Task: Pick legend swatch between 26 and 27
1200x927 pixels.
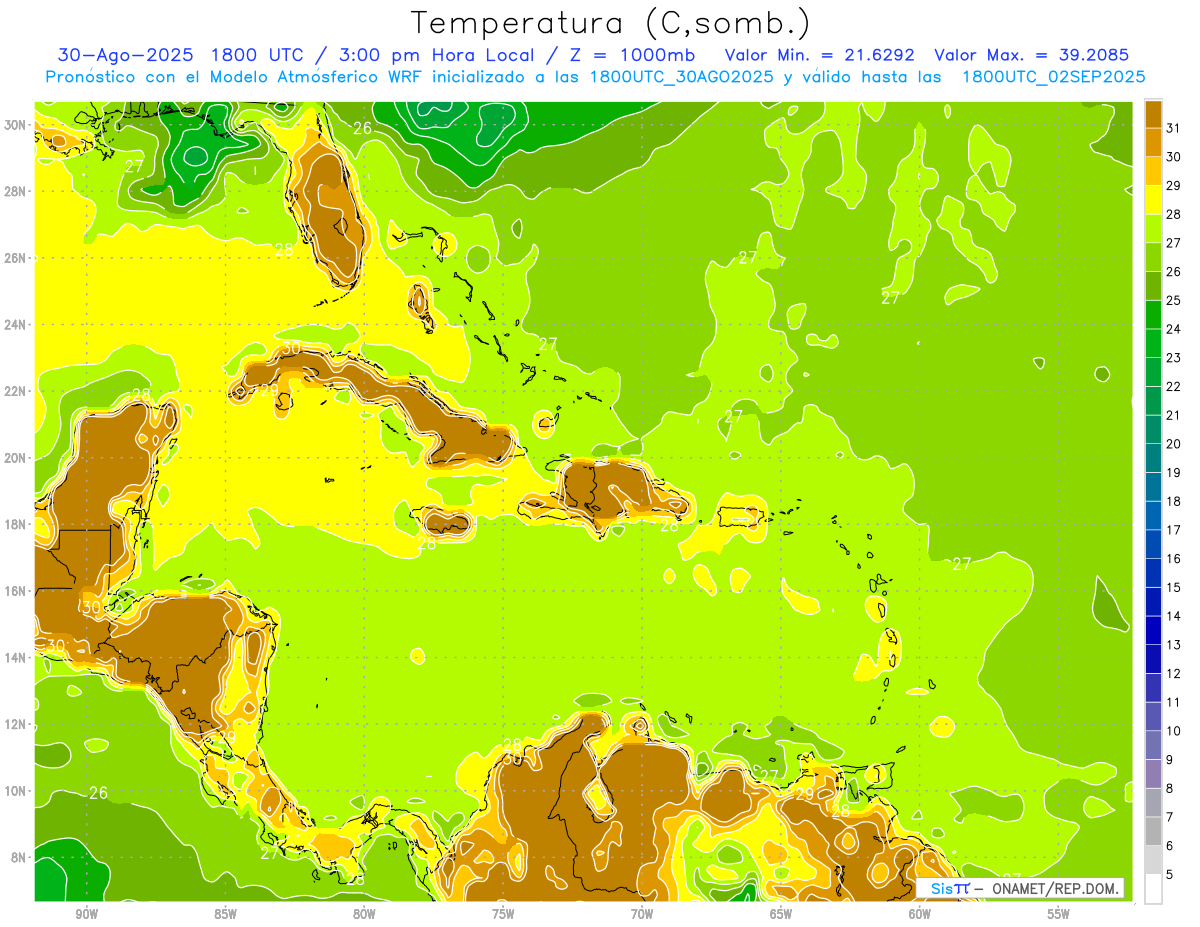Action: click(x=1153, y=256)
